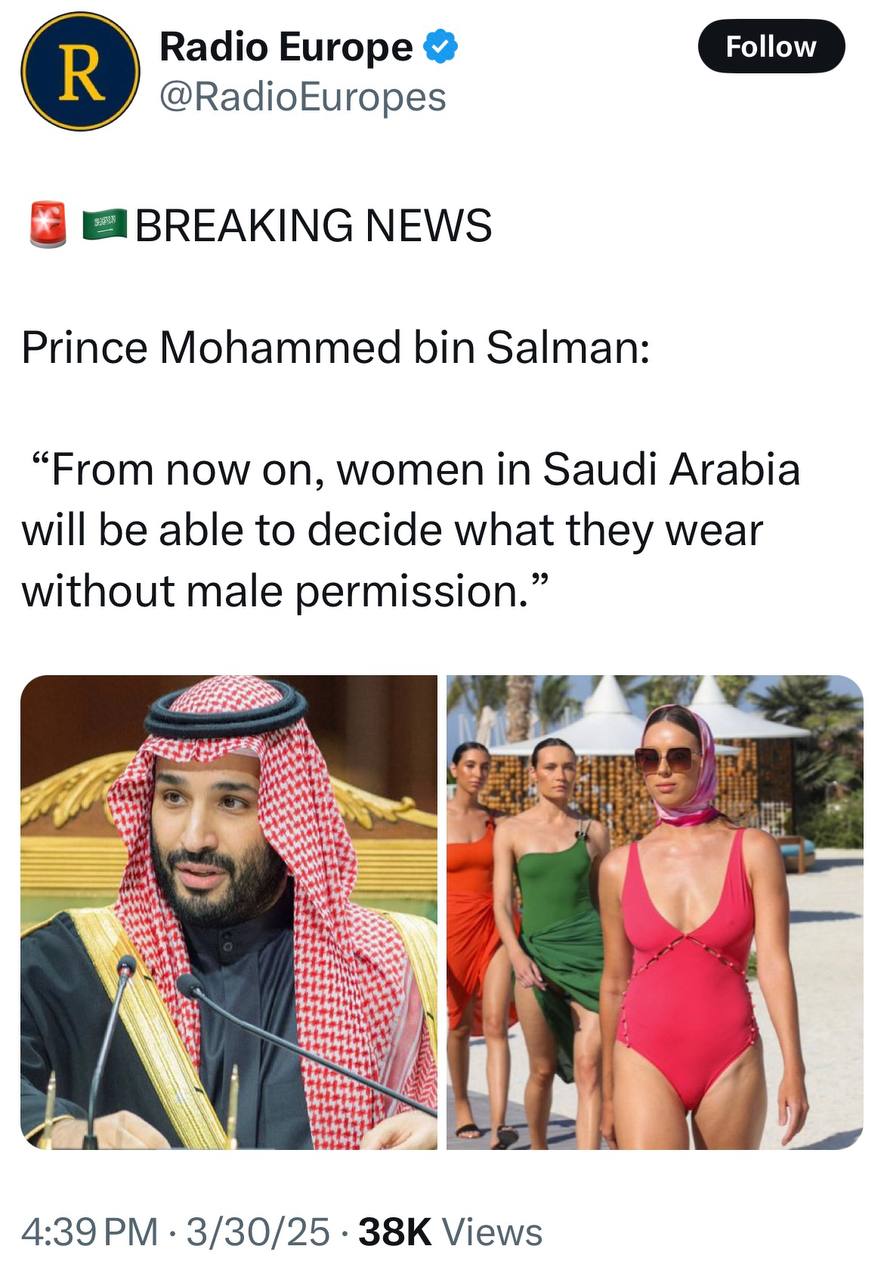Open the right photo of swimsuit models
This screenshot has width=884, height=1280.
point(655,912)
